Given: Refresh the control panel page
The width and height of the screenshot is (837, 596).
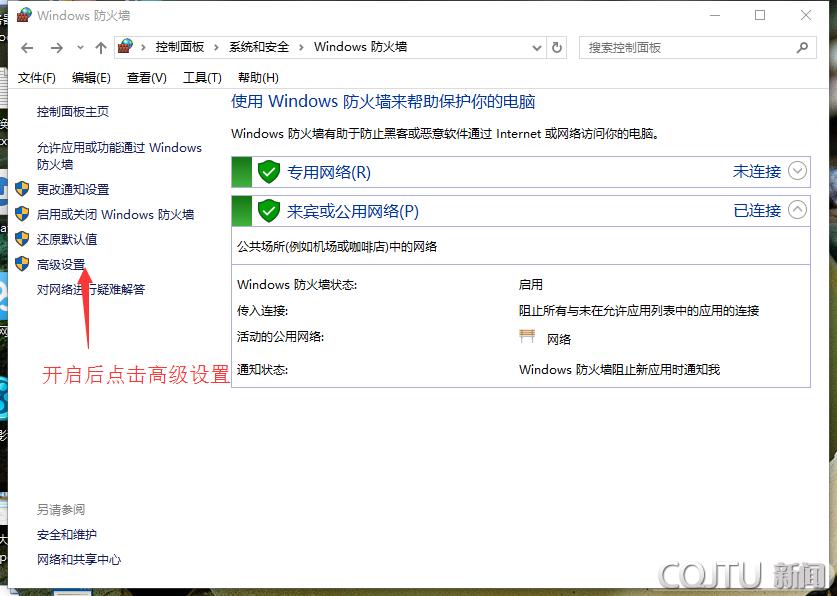Looking at the screenshot, I should [x=557, y=48].
